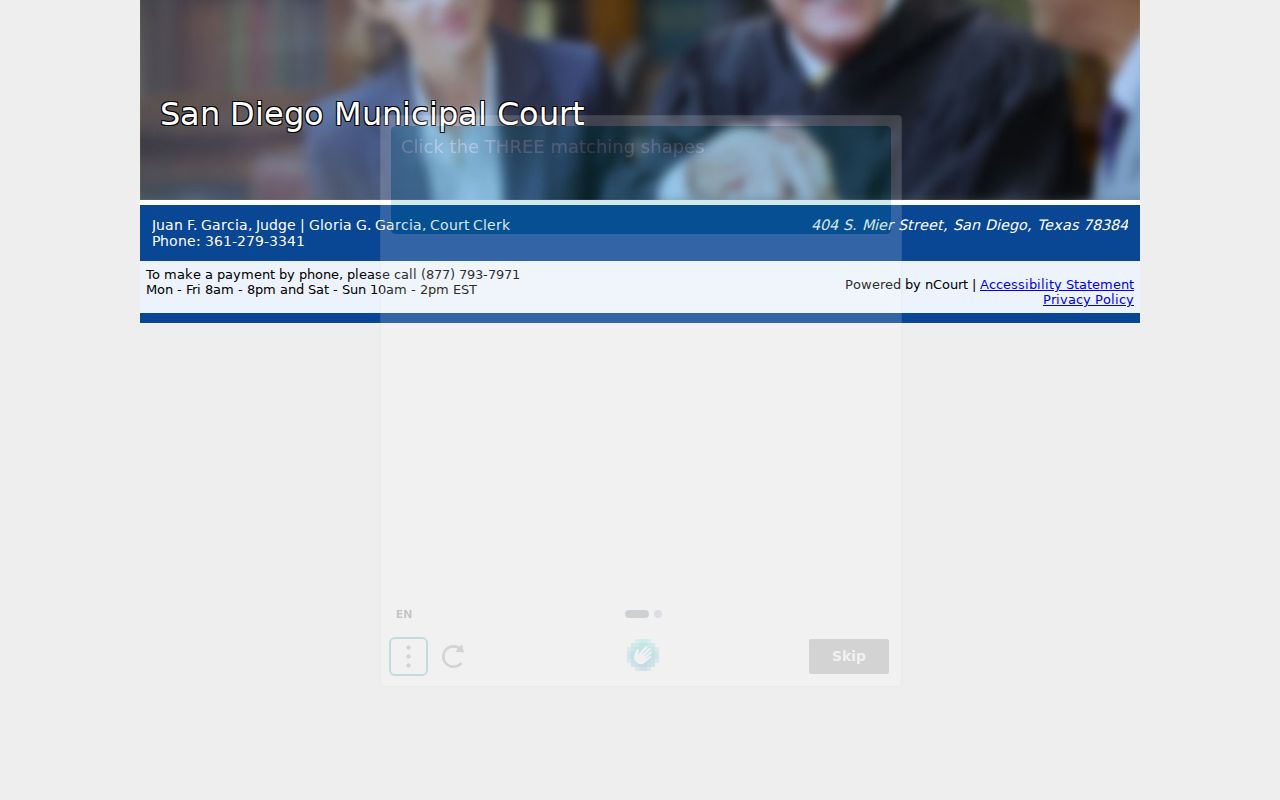Screen dimensions: 1280x800
Task: Click the Juan F. Garcia, Judge text
Action: [x=224, y=225]
